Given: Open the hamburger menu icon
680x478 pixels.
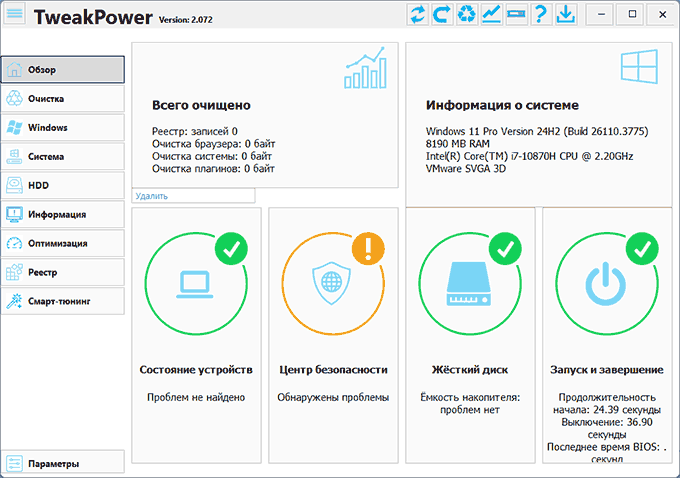Looking at the screenshot, I should tap(15, 13).
